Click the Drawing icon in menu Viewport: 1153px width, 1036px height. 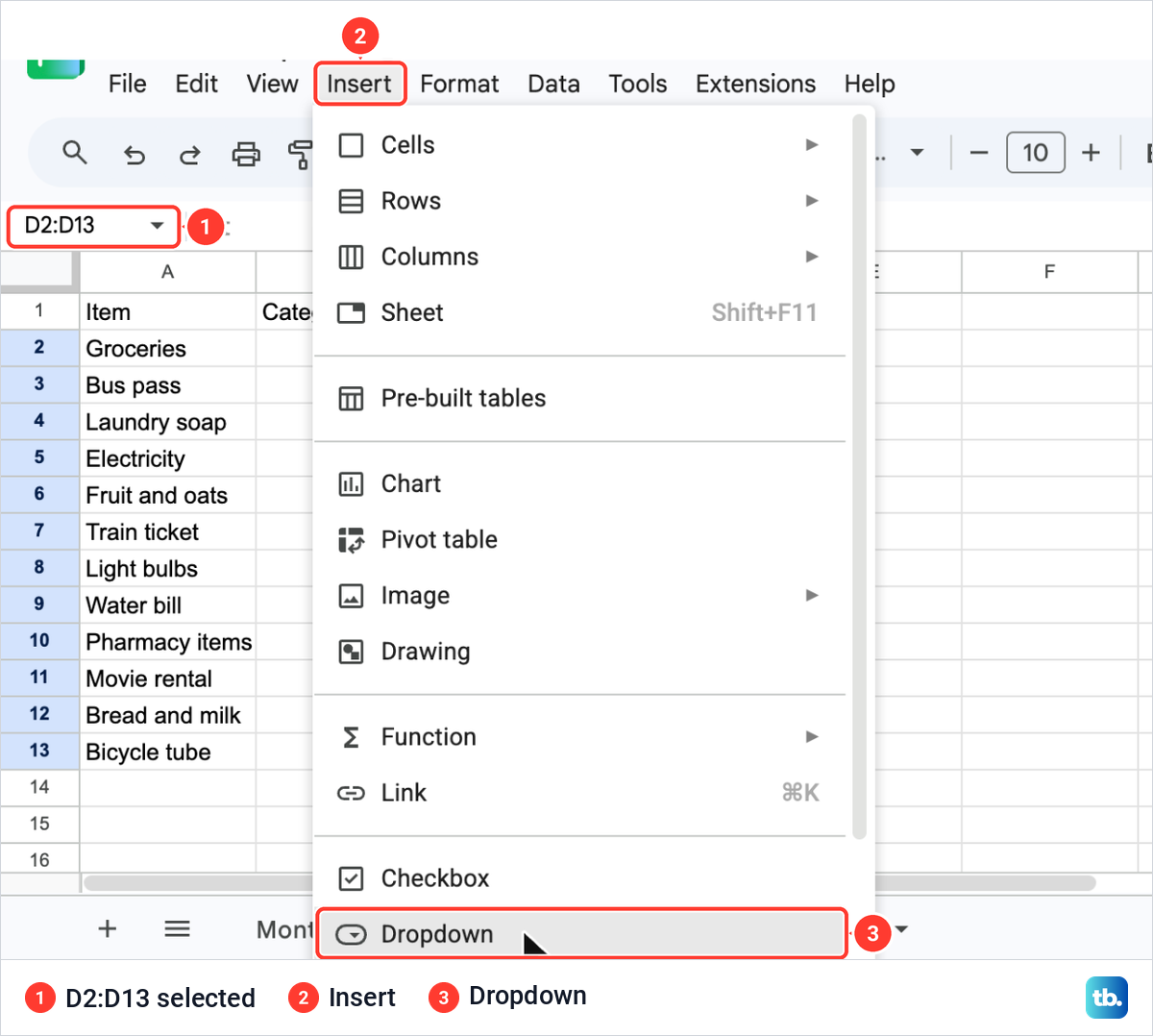[x=351, y=652]
